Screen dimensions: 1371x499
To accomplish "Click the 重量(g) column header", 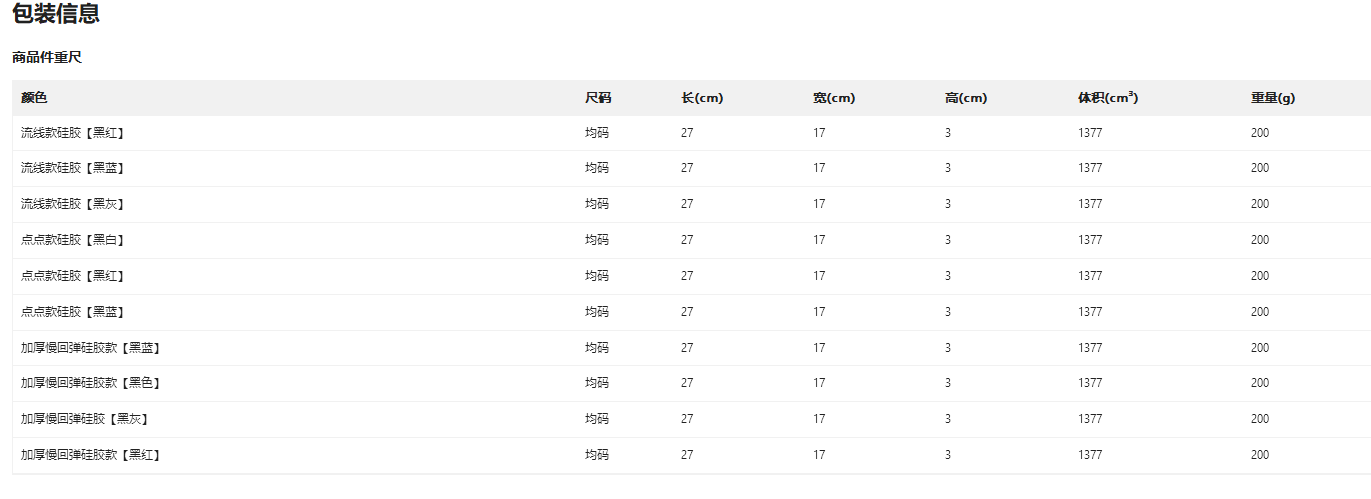I will point(1272,98).
